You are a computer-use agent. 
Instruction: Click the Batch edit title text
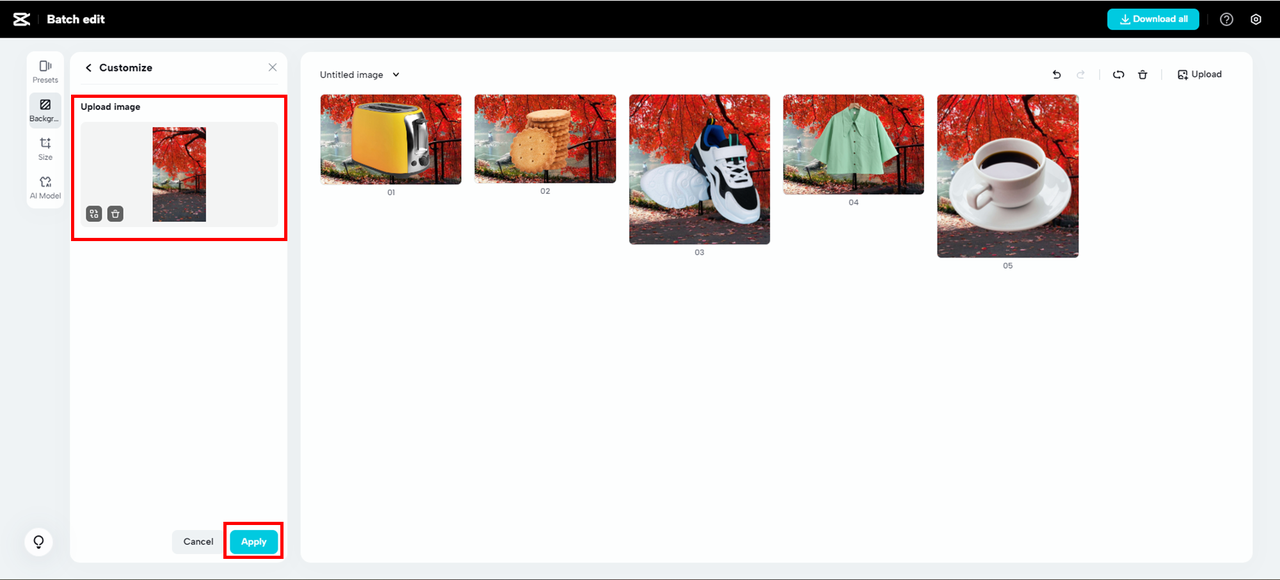click(76, 19)
